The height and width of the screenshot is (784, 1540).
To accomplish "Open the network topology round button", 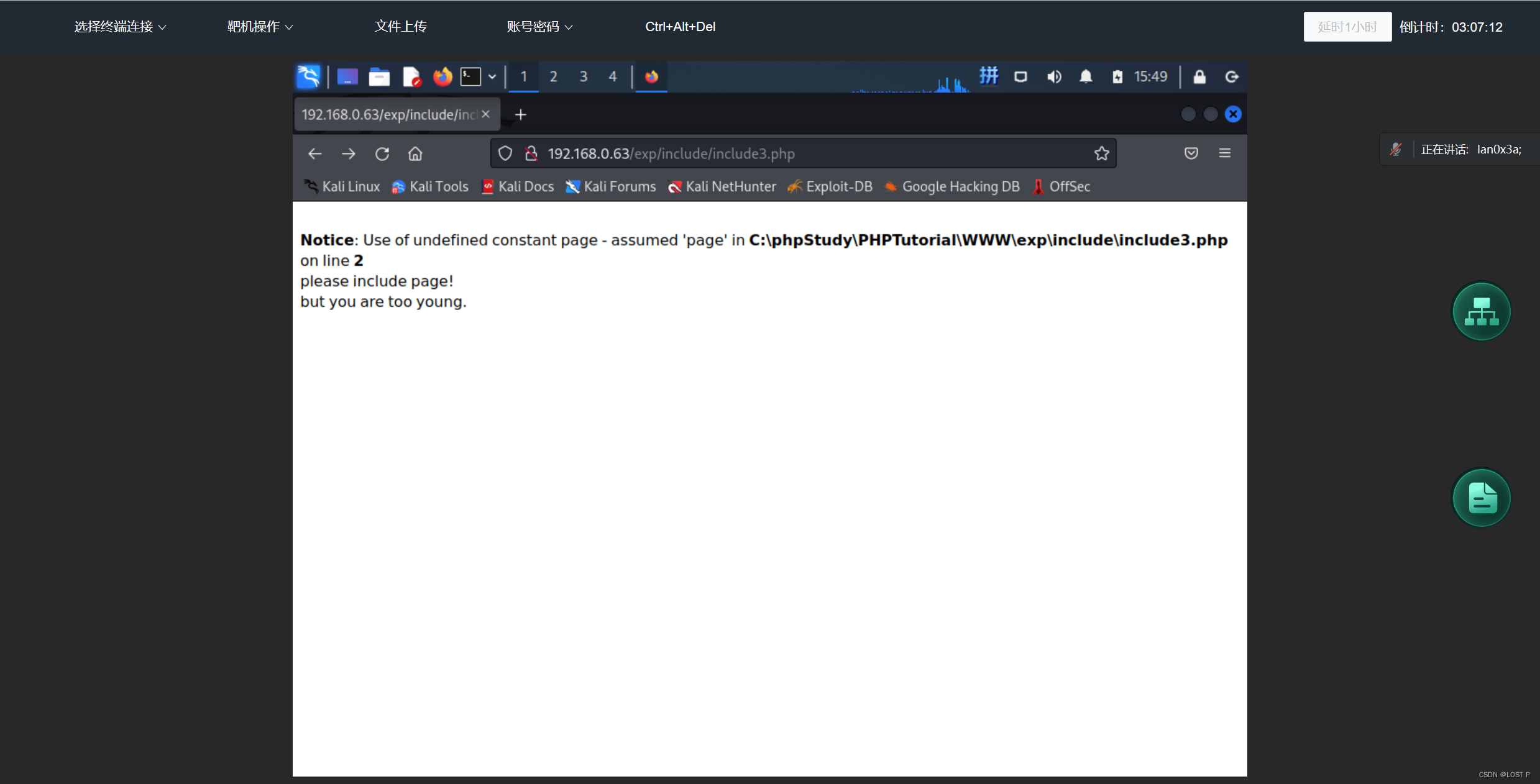I will click(x=1481, y=311).
